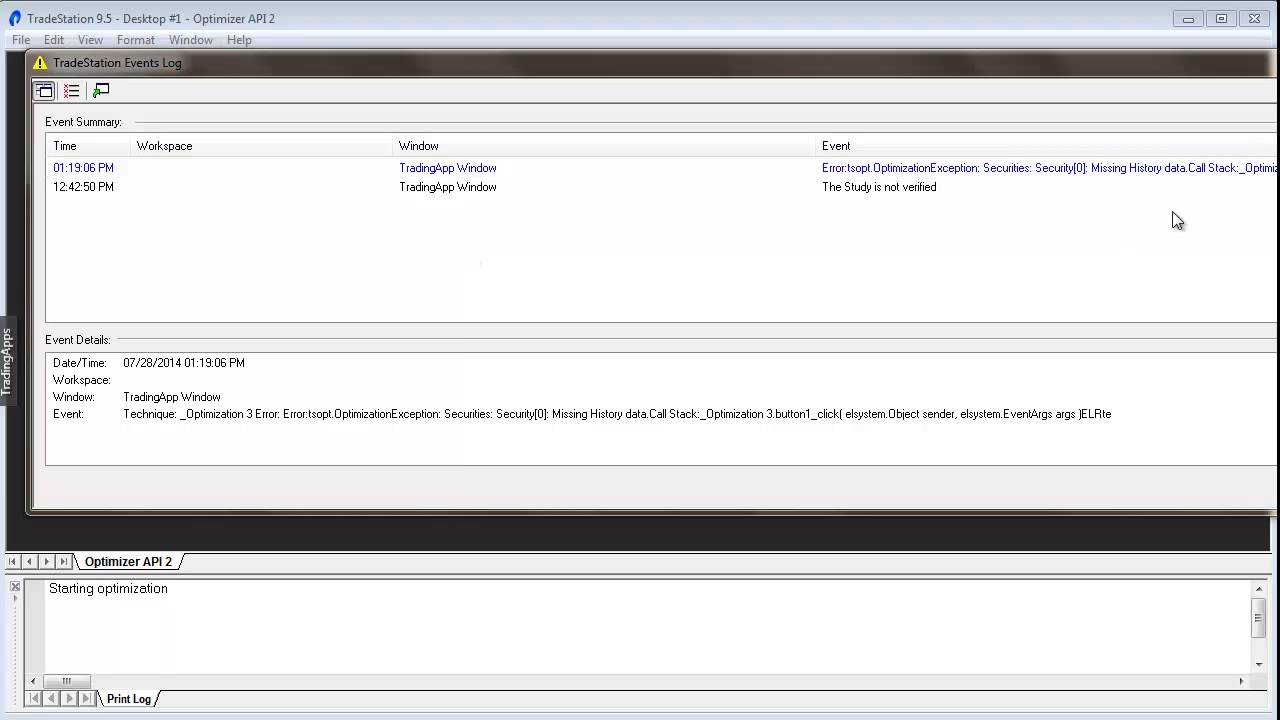Viewport: 1280px width, 720px height.
Task: Sort events by Workspace column header
Action: click(262, 146)
